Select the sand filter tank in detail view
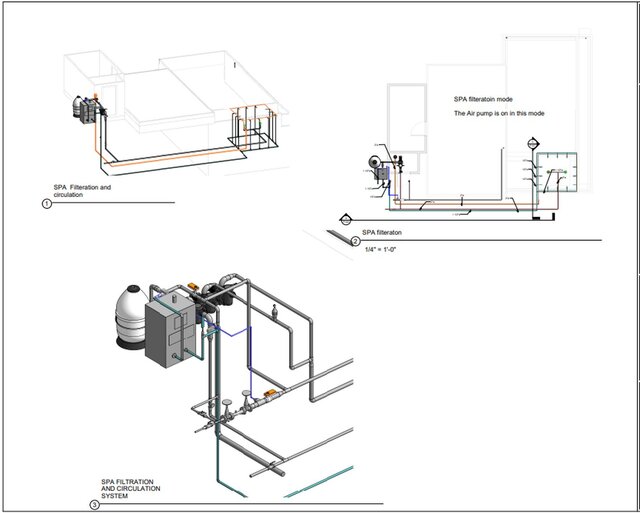The width and height of the screenshot is (640, 513). [x=133, y=309]
